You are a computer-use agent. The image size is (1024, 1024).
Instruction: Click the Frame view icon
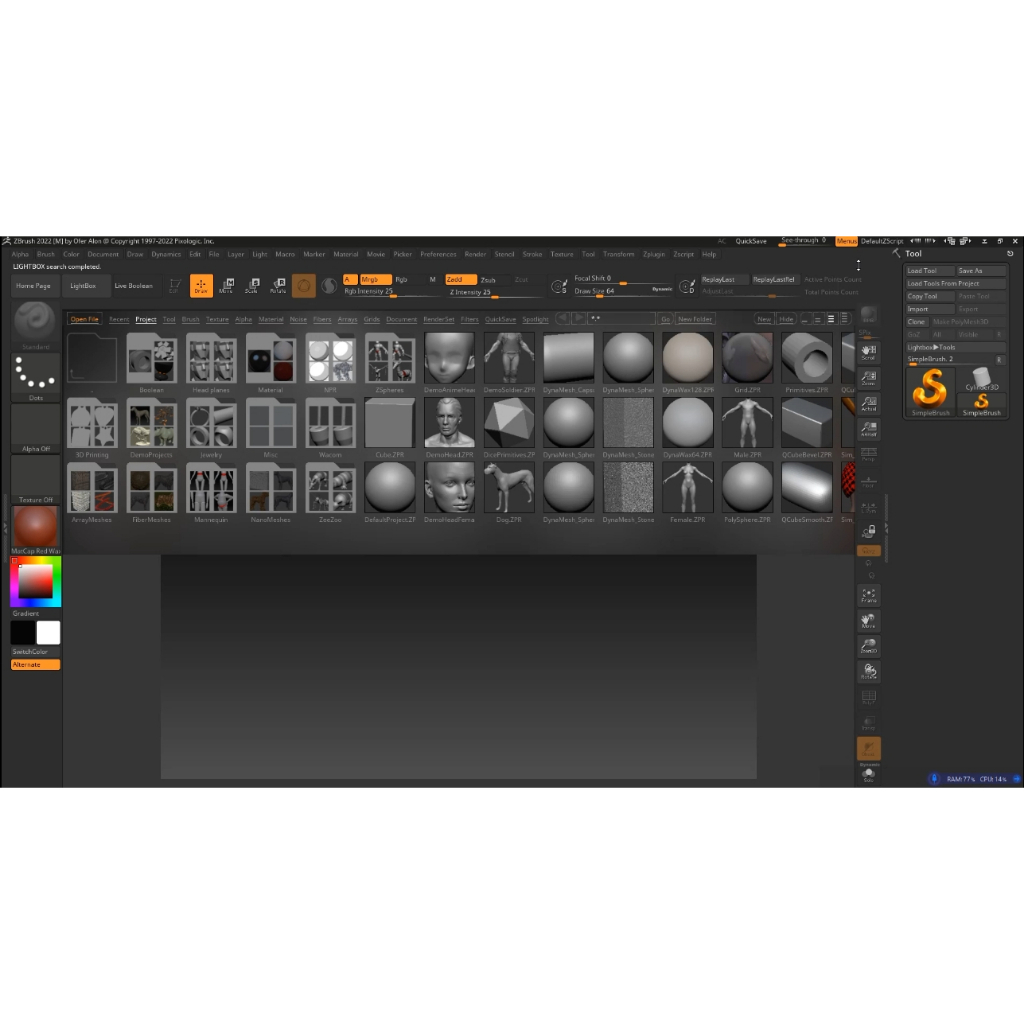pyautogui.click(x=869, y=595)
